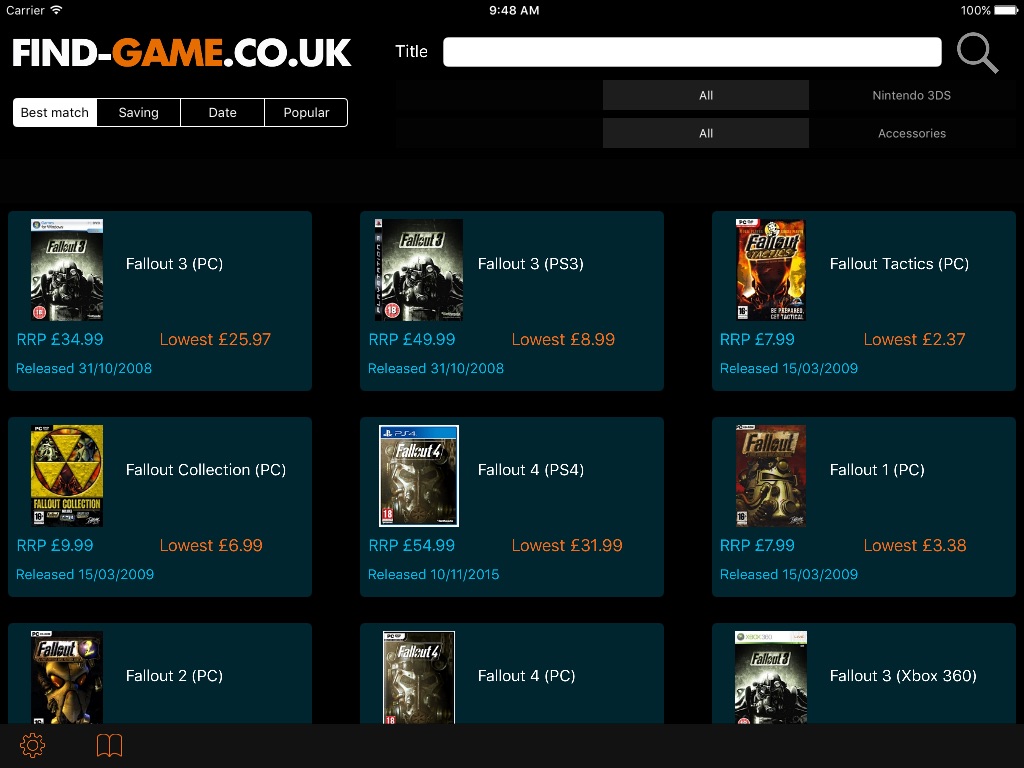The width and height of the screenshot is (1024, 768).
Task: Open the Fallout 1 (PC) cover thumbnail
Action: coord(771,475)
